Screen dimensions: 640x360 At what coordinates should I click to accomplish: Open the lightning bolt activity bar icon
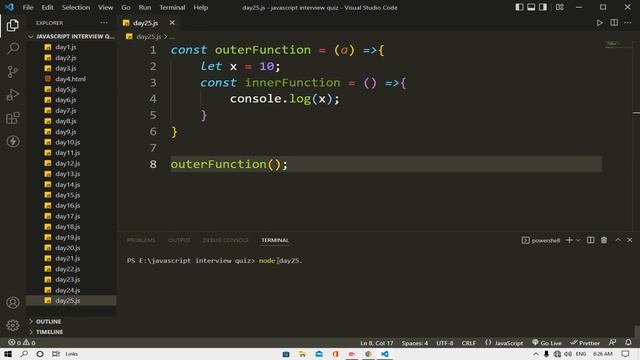[13, 141]
